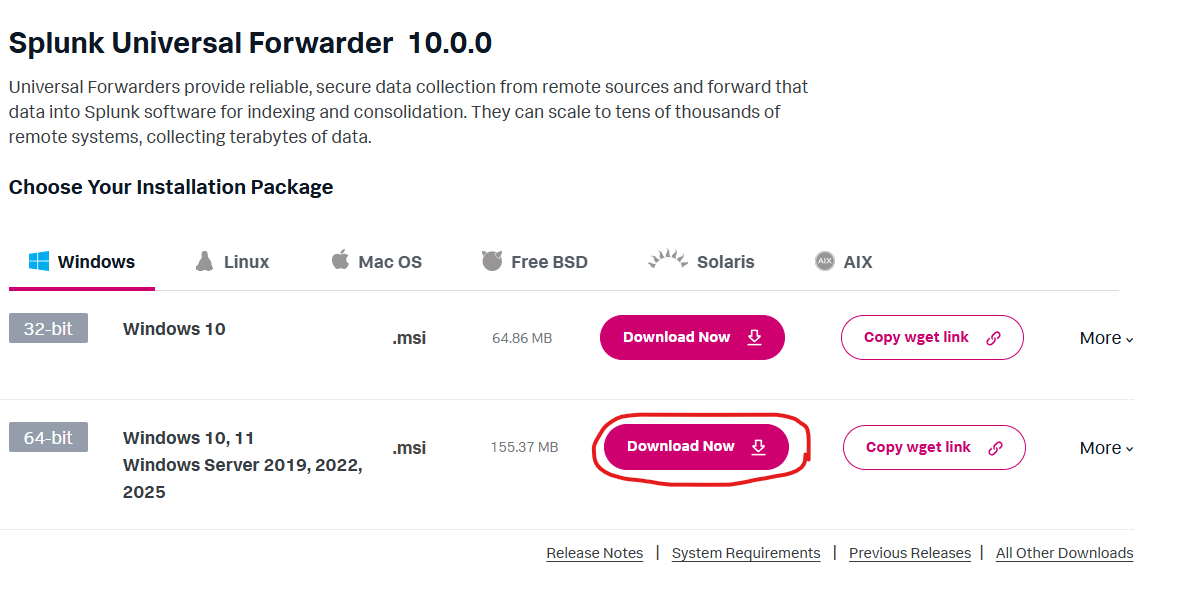View System Requirements link
This screenshot has height=592, width=1185.
[x=746, y=553]
